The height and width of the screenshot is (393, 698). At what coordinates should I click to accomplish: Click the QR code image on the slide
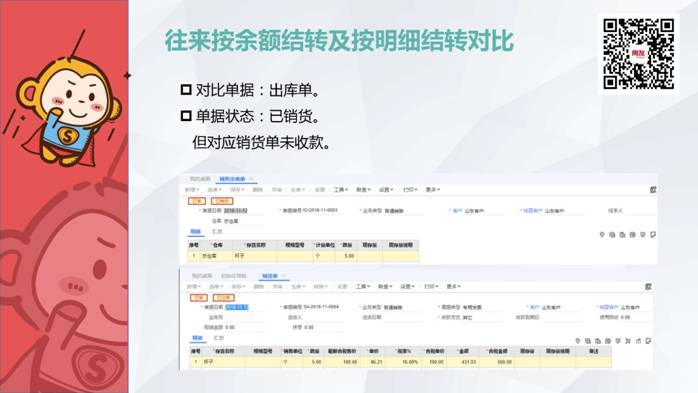(x=638, y=53)
